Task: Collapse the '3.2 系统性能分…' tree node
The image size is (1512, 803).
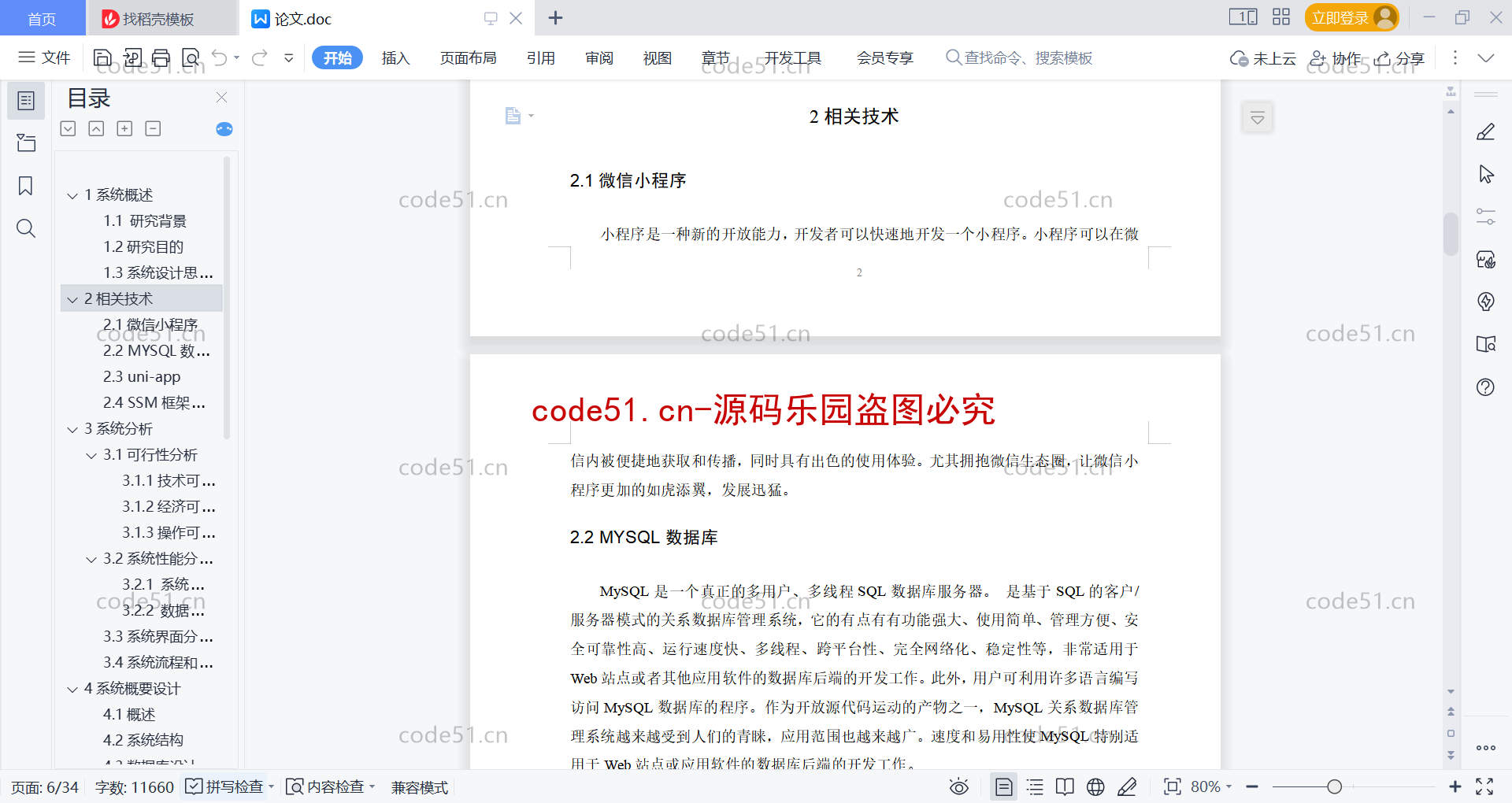Action: point(91,559)
